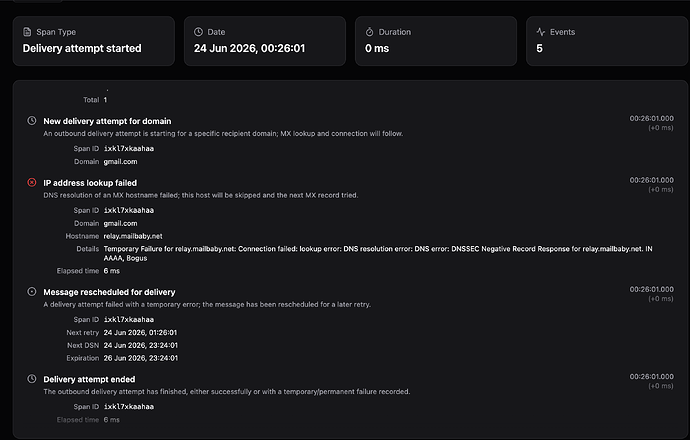
Task: Select hostname relay.mailbaby.net value
Action: coord(133,236)
